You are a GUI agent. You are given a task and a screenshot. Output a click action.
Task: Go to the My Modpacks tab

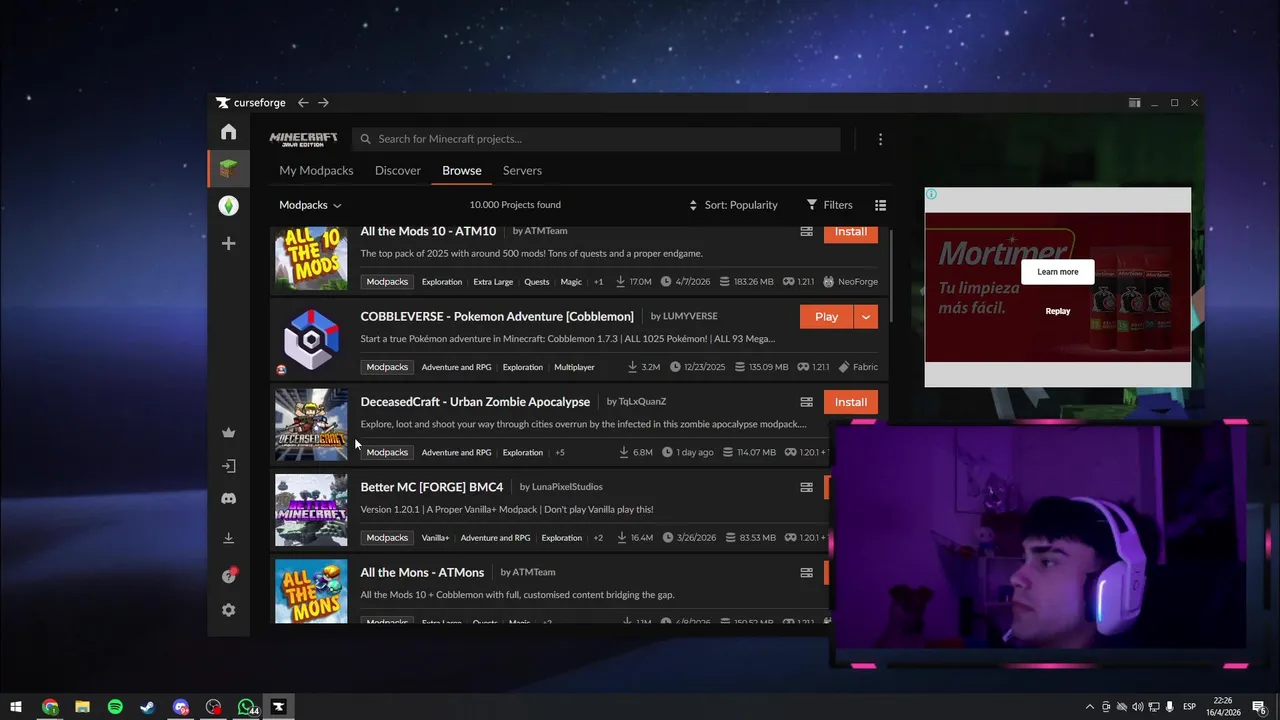click(316, 171)
